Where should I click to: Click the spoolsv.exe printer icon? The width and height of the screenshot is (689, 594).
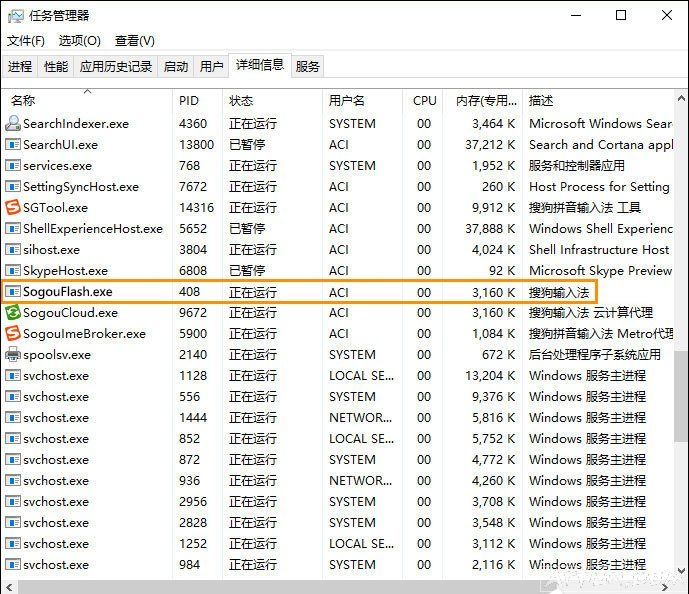click(x=13, y=355)
